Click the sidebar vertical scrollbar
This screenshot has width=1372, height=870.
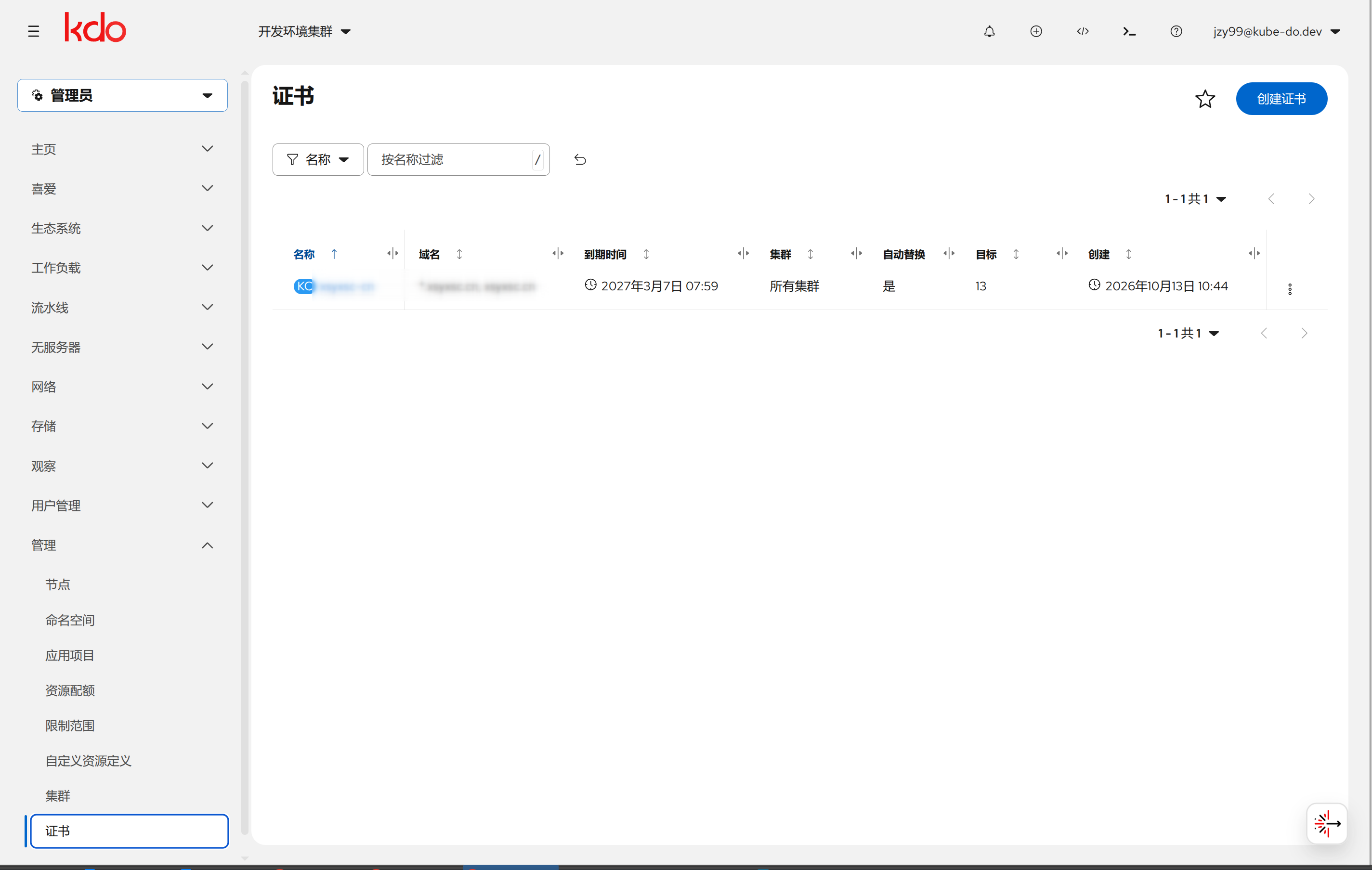[x=245, y=459]
